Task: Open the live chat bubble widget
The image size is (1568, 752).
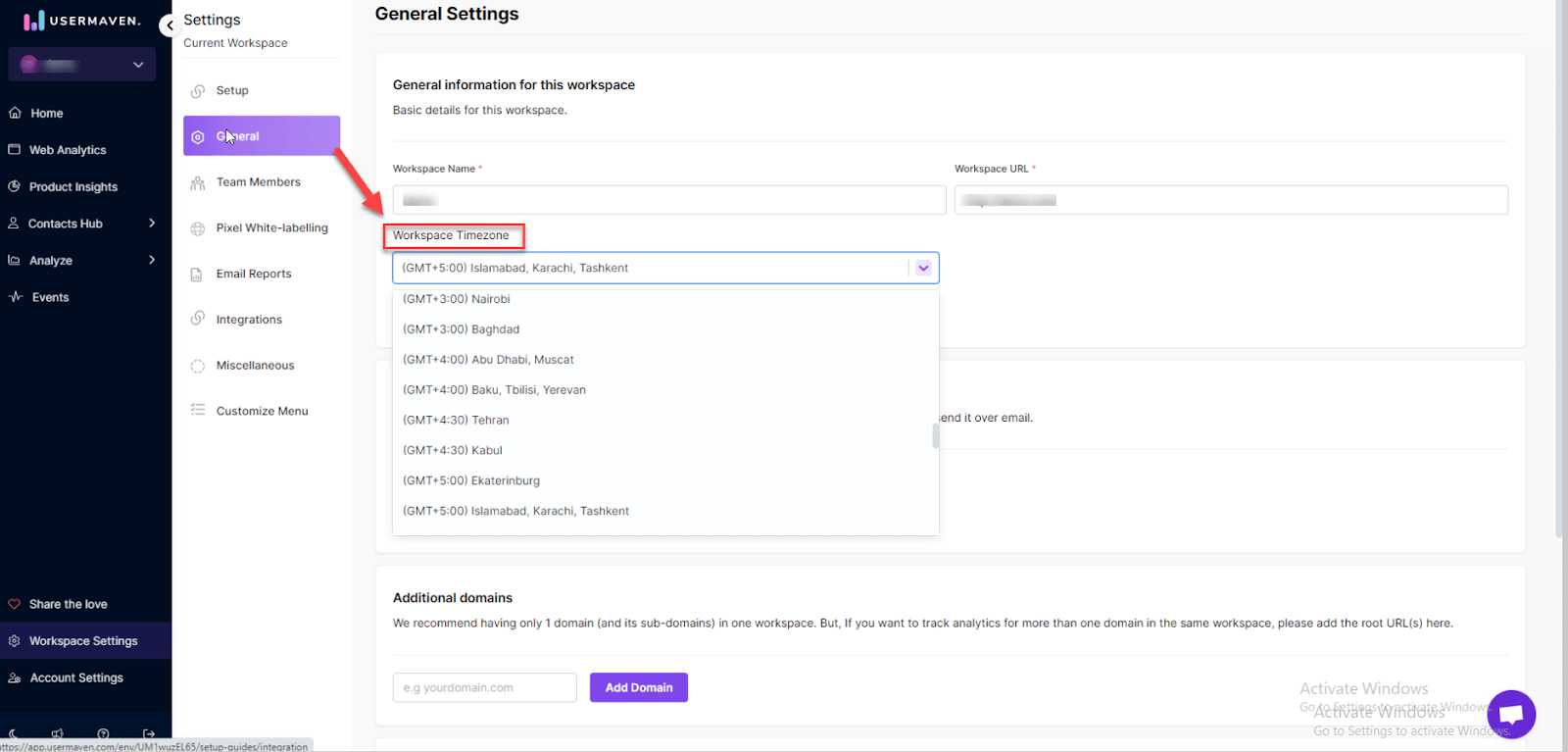Action: 1511,715
